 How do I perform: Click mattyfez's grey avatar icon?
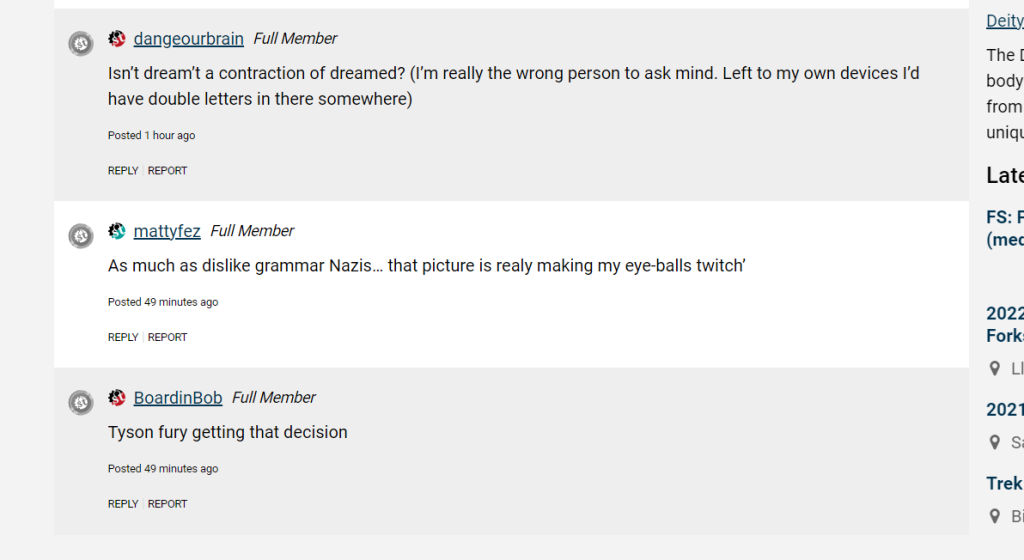click(x=81, y=236)
